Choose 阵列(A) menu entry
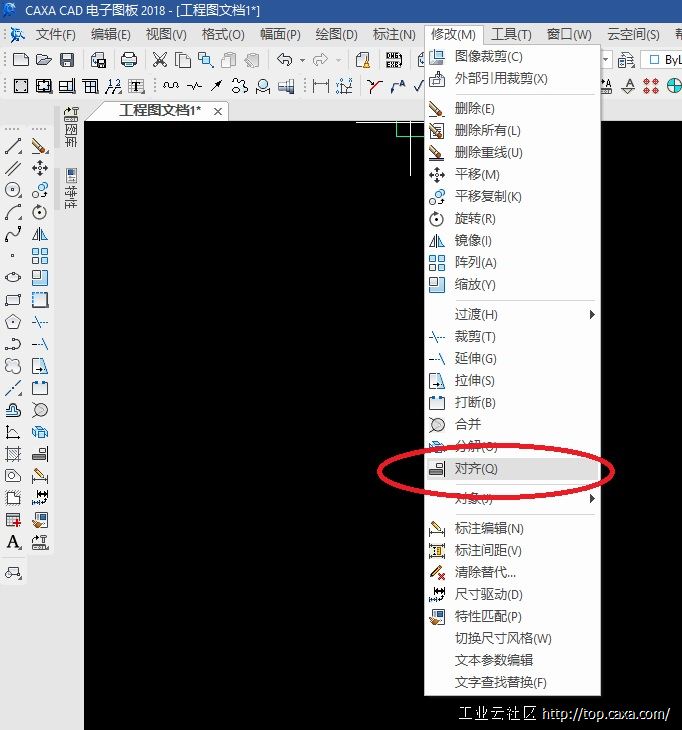This screenshot has width=682, height=730. (x=513, y=263)
